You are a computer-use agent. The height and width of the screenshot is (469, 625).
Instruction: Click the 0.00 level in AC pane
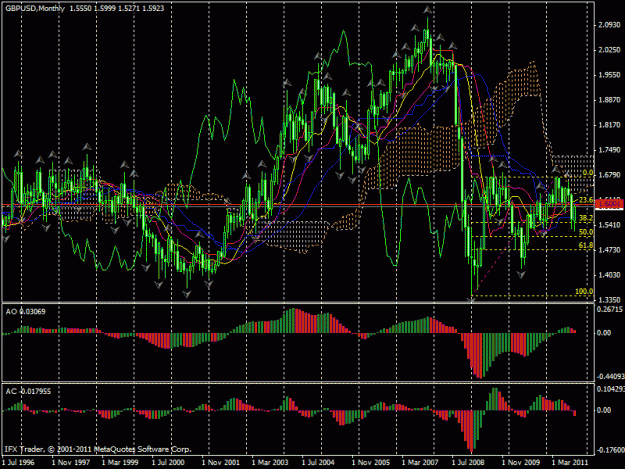coord(604,410)
